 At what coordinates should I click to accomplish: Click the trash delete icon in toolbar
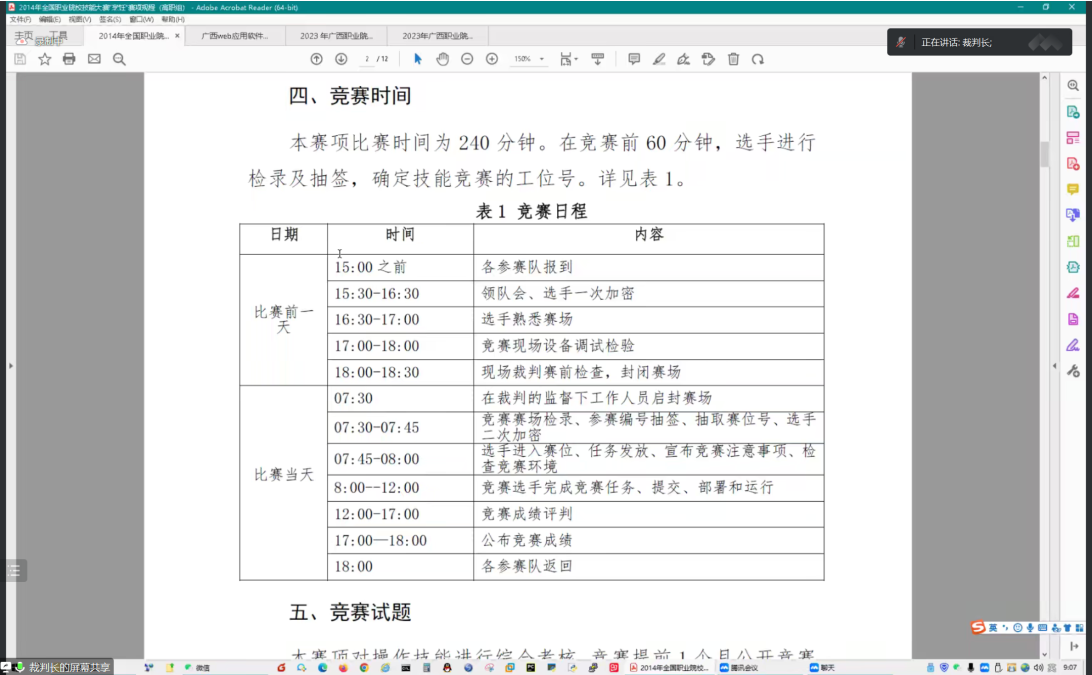(733, 59)
